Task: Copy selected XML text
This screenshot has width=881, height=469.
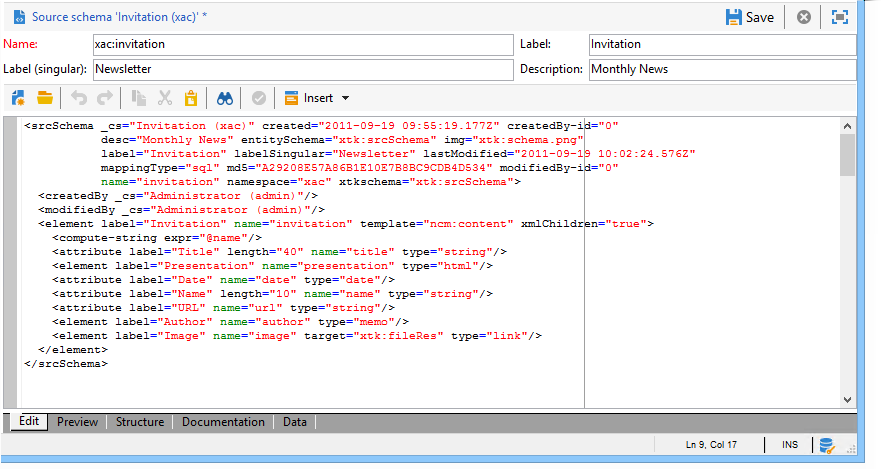Action: pos(138,98)
